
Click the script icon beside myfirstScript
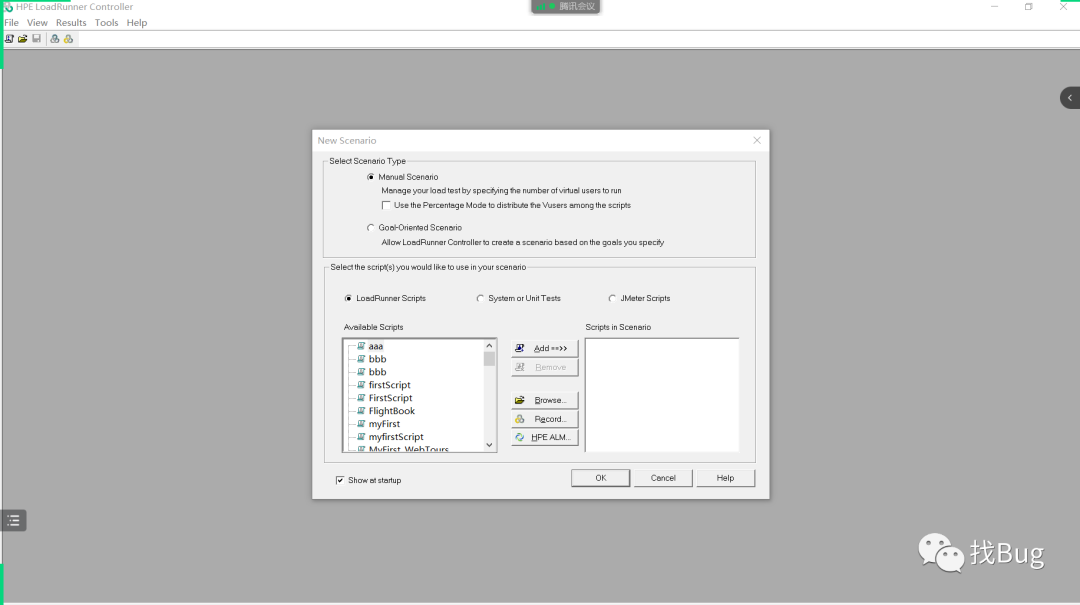coord(361,436)
